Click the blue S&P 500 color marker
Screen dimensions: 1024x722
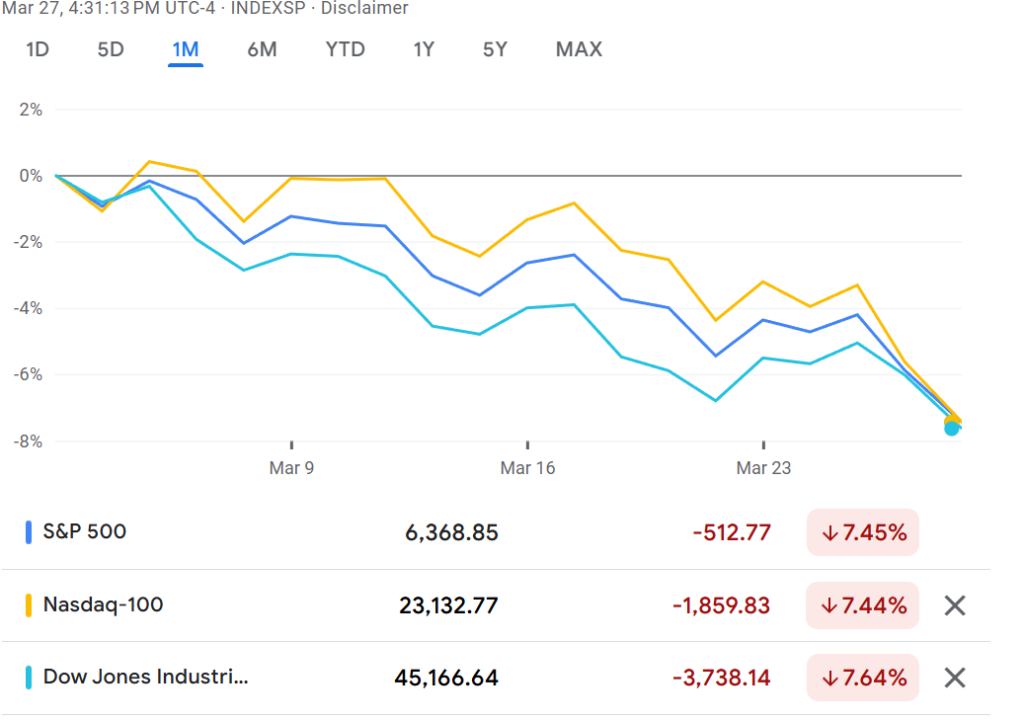tap(29, 532)
